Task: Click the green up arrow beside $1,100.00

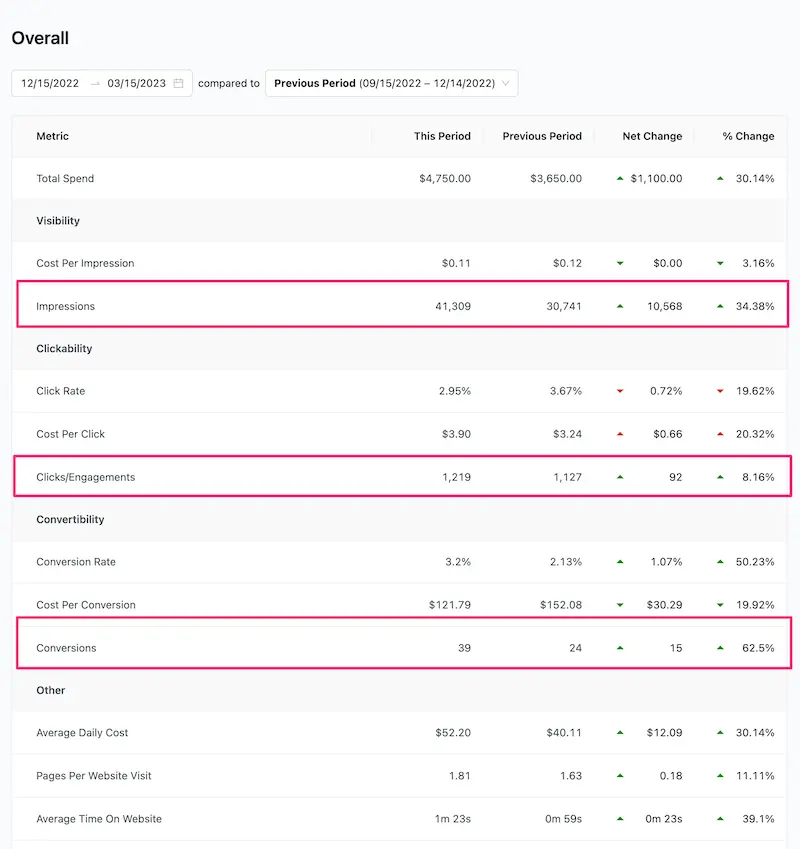Action: [x=620, y=178]
